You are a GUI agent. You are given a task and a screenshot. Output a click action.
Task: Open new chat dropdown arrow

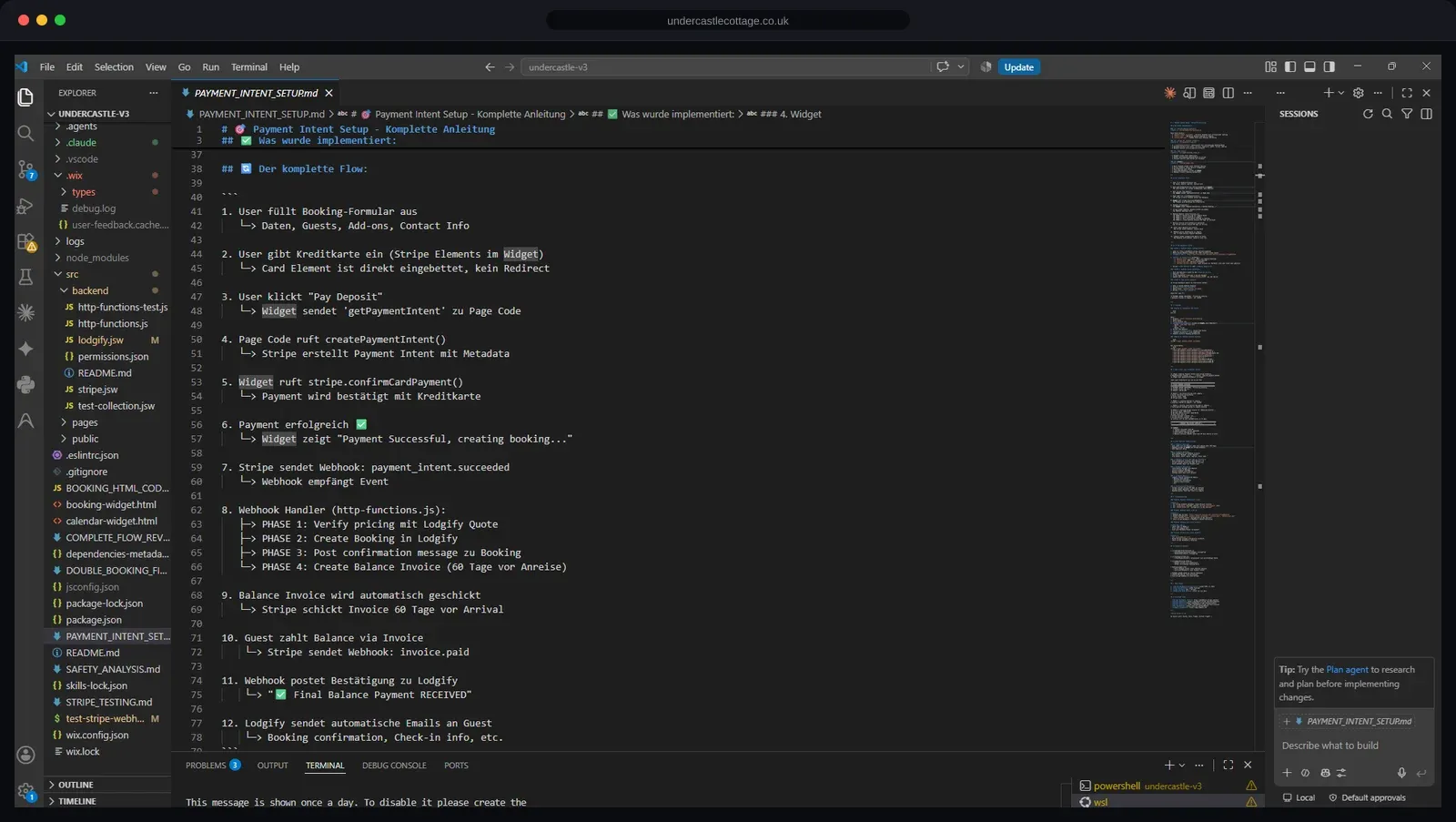(x=1341, y=93)
